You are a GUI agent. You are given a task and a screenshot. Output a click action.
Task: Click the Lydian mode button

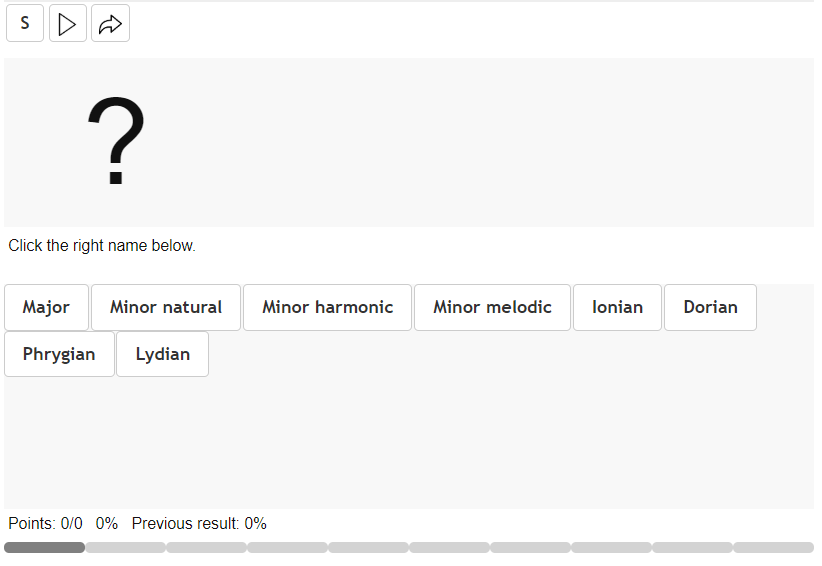(x=162, y=354)
